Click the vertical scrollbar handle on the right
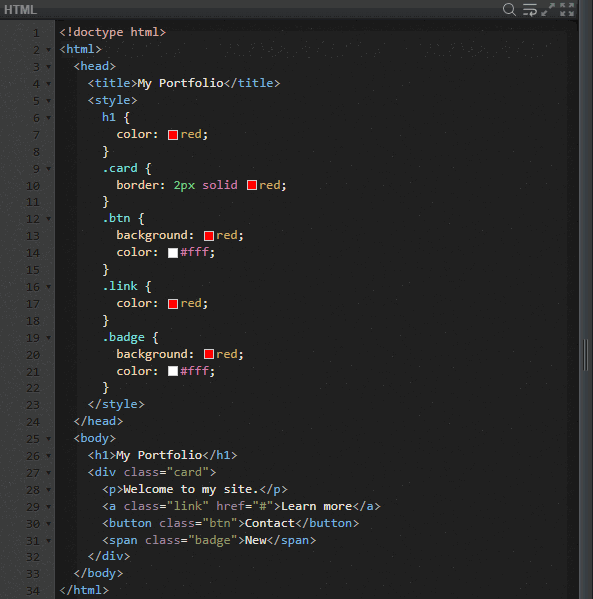 coord(585,355)
